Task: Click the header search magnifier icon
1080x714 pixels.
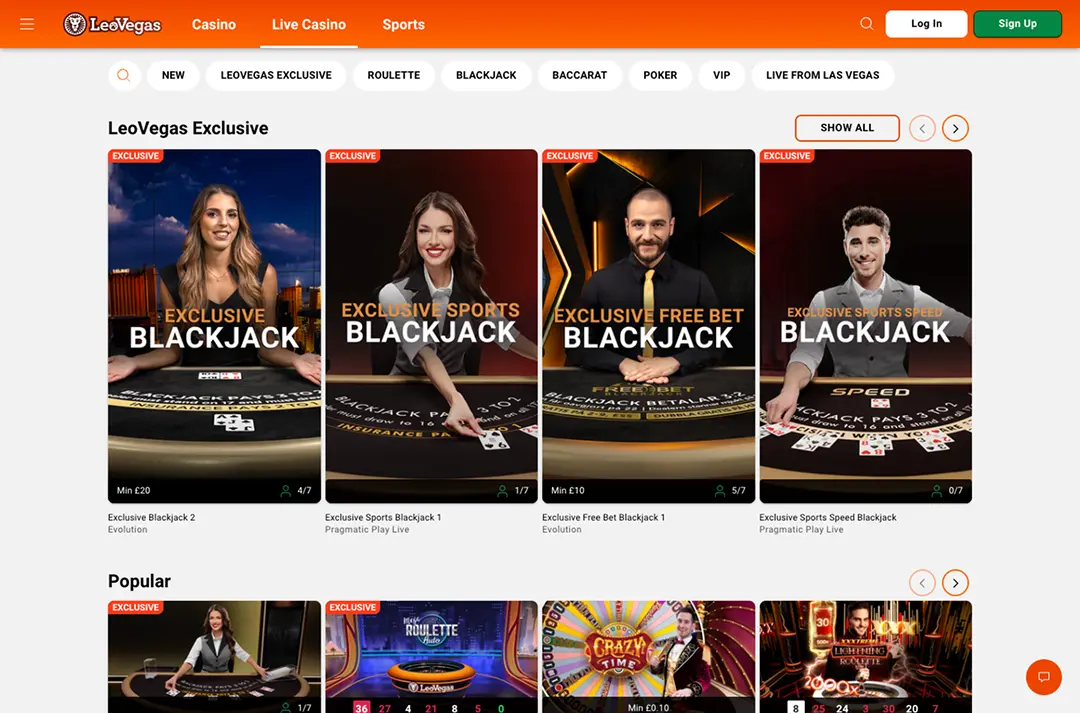Action: [867, 24]
